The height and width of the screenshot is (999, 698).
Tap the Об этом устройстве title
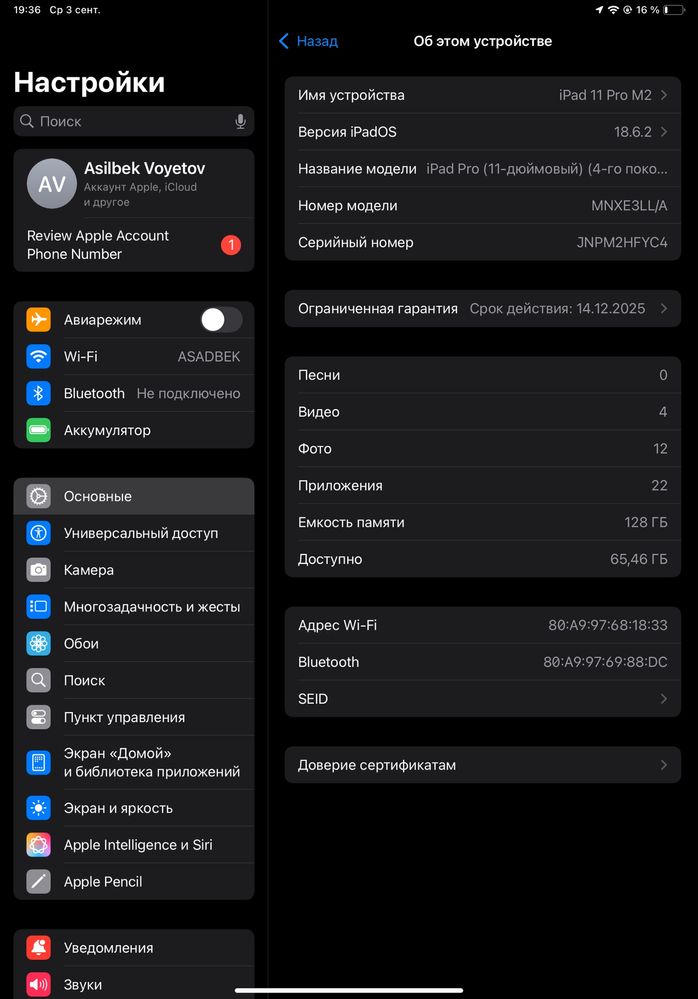(x=483, y=41)
